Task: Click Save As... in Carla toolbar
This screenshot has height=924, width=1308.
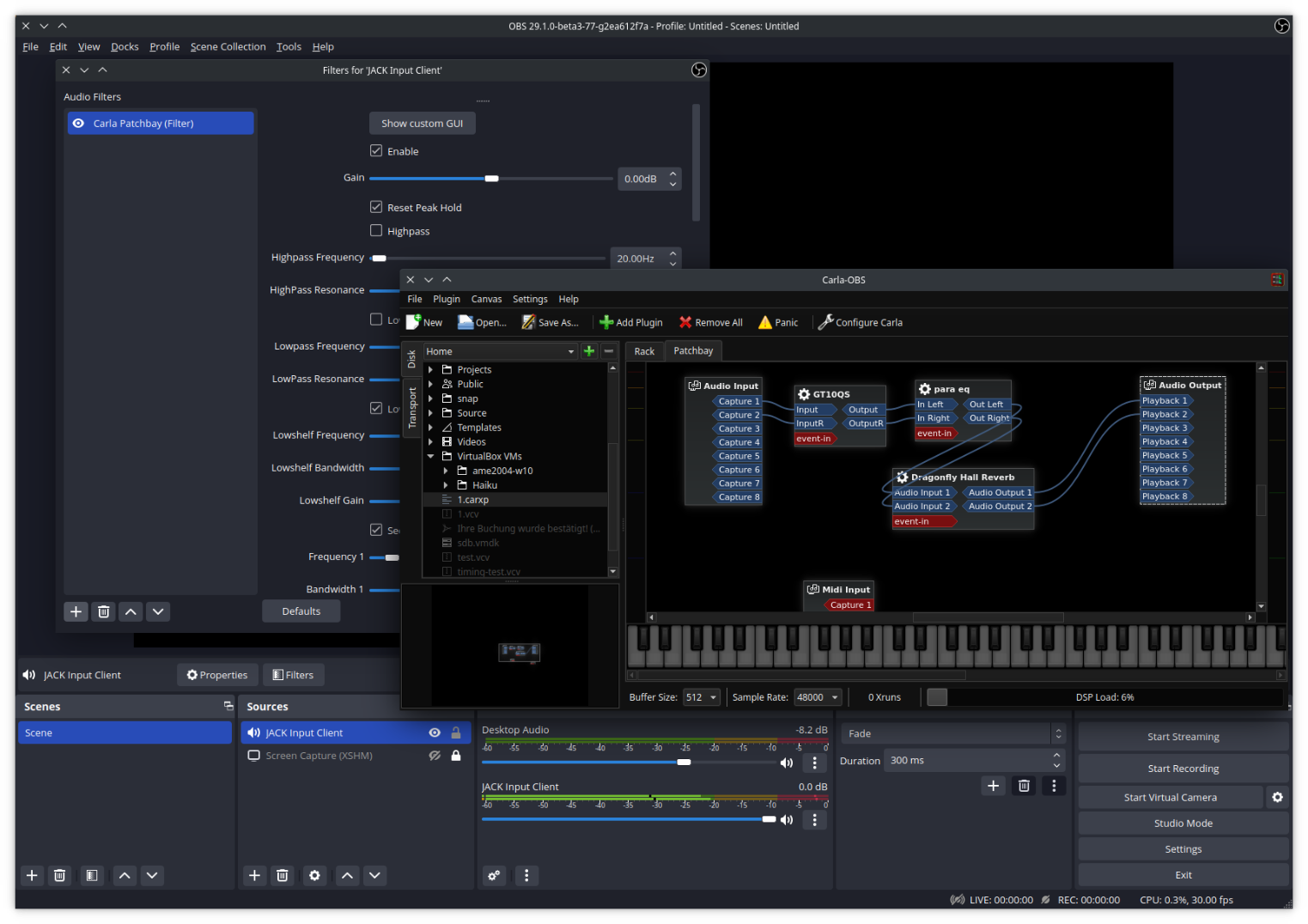Action: pyautogui.click(x=551, y=322)
